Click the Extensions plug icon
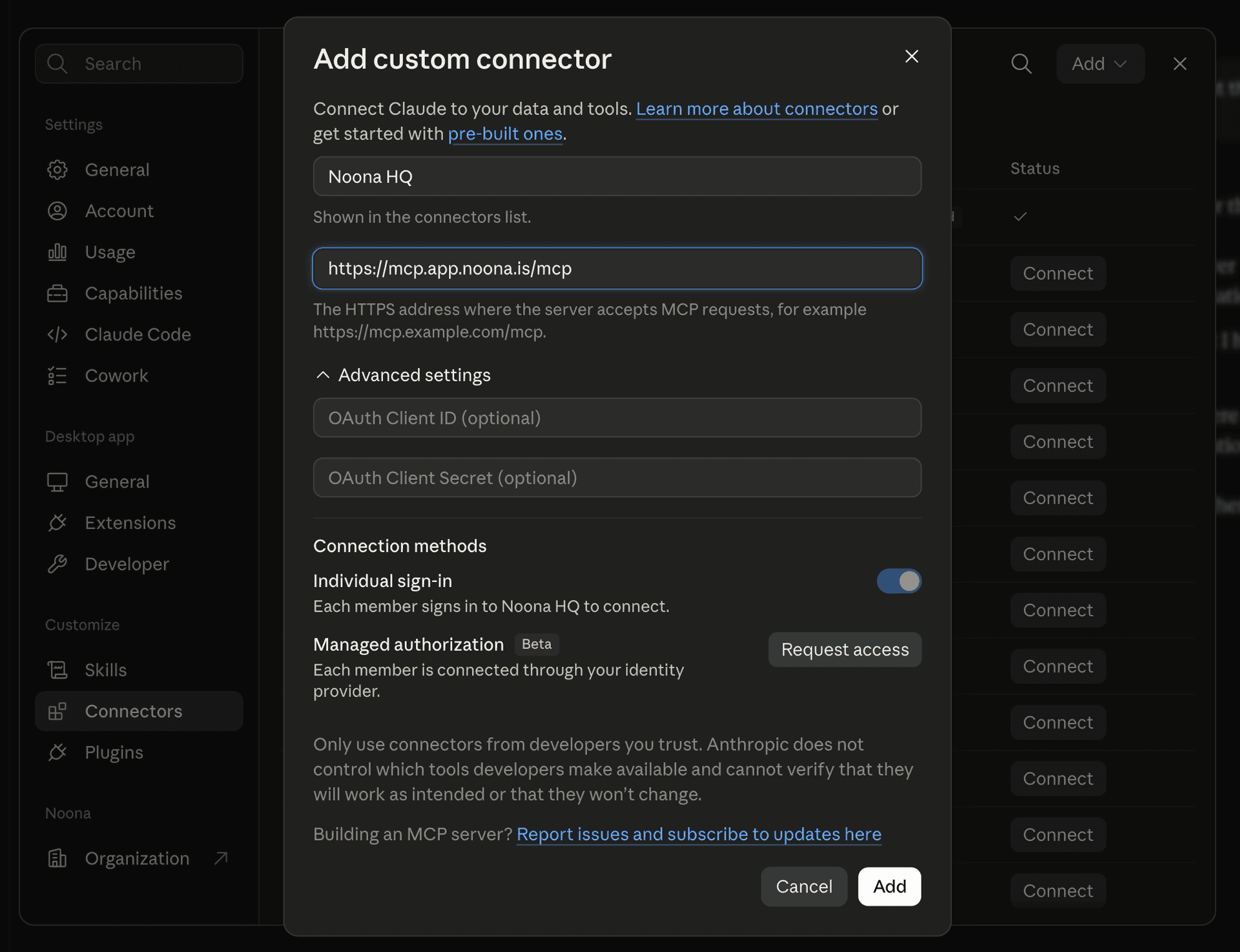The width and height of the screenshot is (1240, 952). pos(57,523)
